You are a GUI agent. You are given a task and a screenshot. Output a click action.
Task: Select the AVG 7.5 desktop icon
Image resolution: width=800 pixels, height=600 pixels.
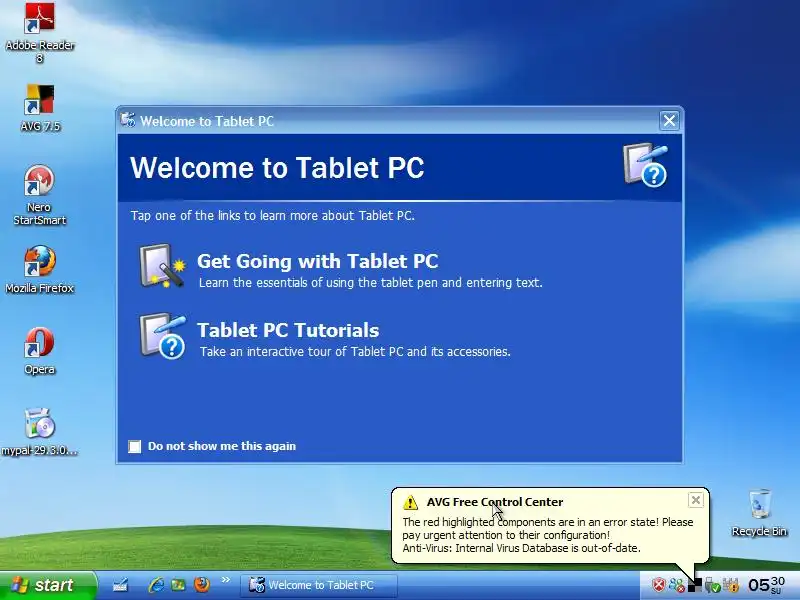(x=40, y=109)
